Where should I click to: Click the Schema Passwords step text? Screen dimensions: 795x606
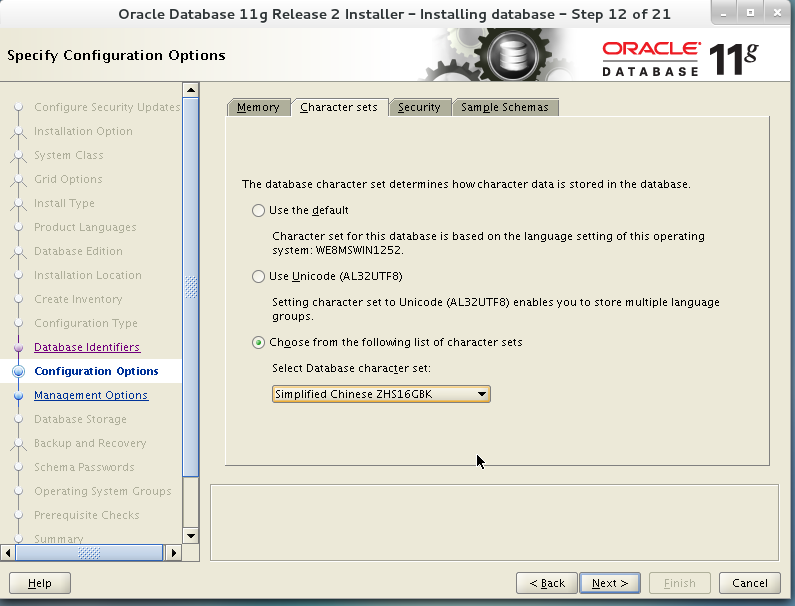[84, 467]
